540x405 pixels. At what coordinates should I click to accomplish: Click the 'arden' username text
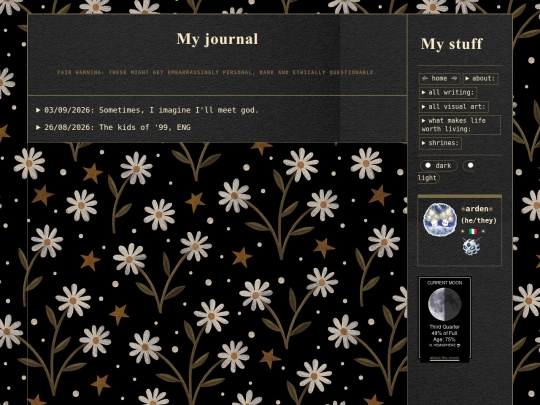click(x=477, y=209)
